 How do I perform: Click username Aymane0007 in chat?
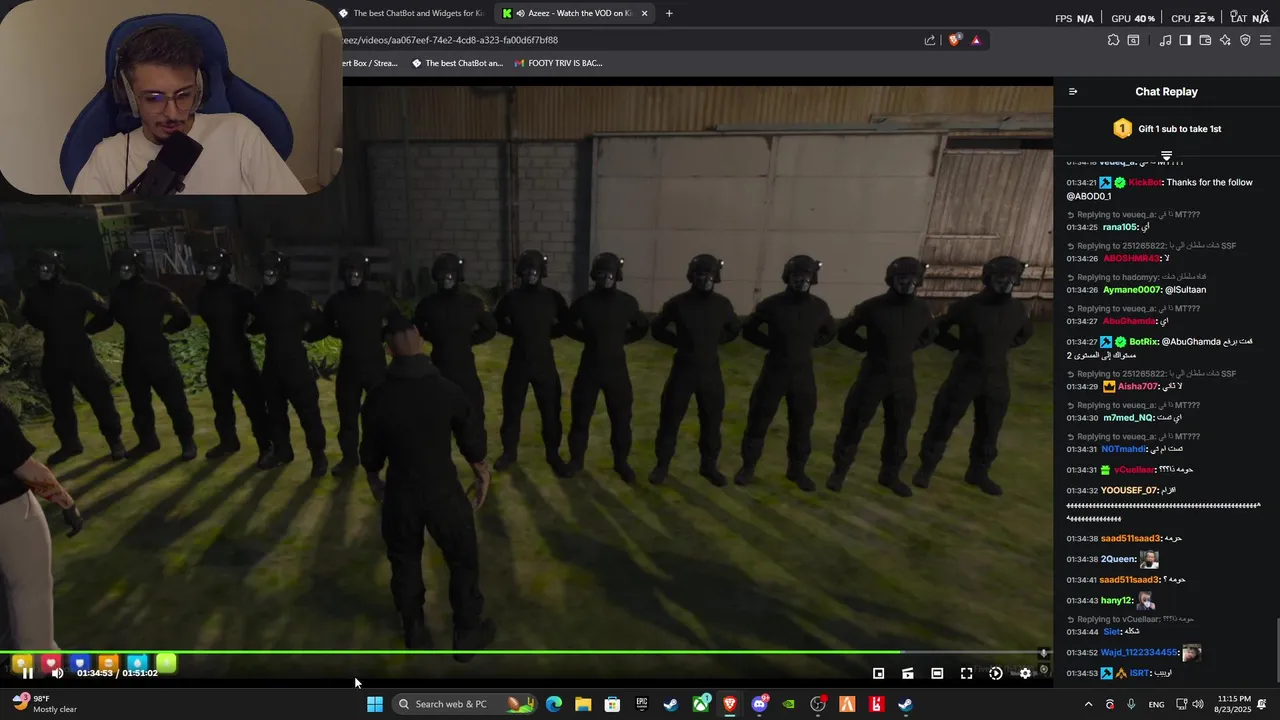[x=1131, y=290]
